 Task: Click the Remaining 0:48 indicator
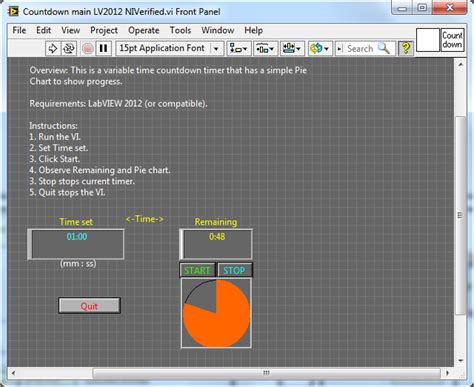point(216,244)
